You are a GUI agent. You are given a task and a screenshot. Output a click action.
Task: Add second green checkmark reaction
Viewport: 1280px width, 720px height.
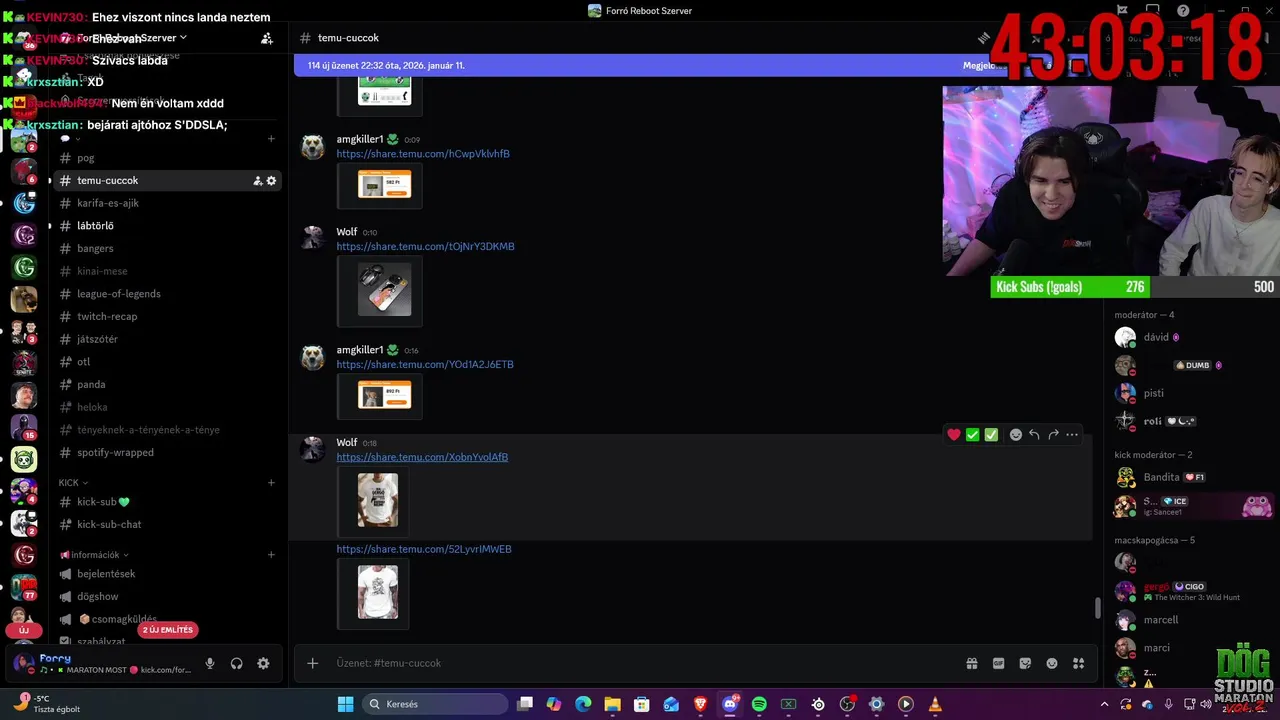click(x=991, y=434)
